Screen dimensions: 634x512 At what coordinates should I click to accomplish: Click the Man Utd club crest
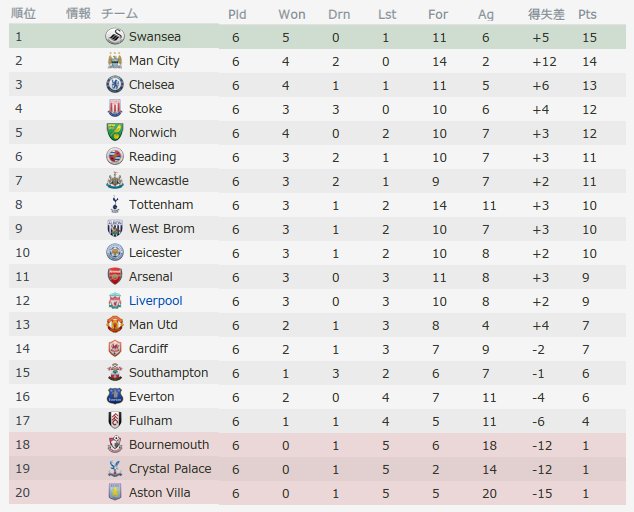(114, 325)
